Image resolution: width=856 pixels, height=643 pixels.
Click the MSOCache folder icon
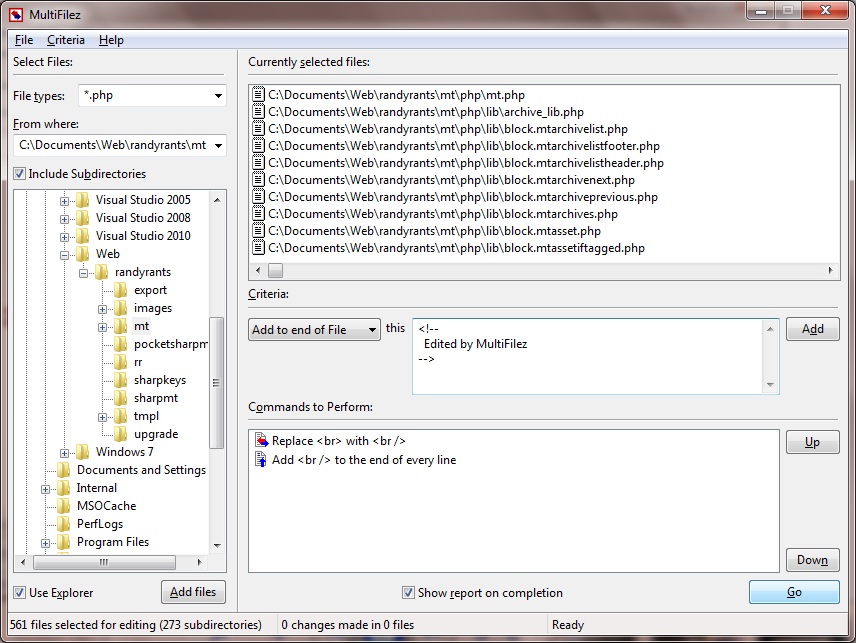(x=63, y=507)
